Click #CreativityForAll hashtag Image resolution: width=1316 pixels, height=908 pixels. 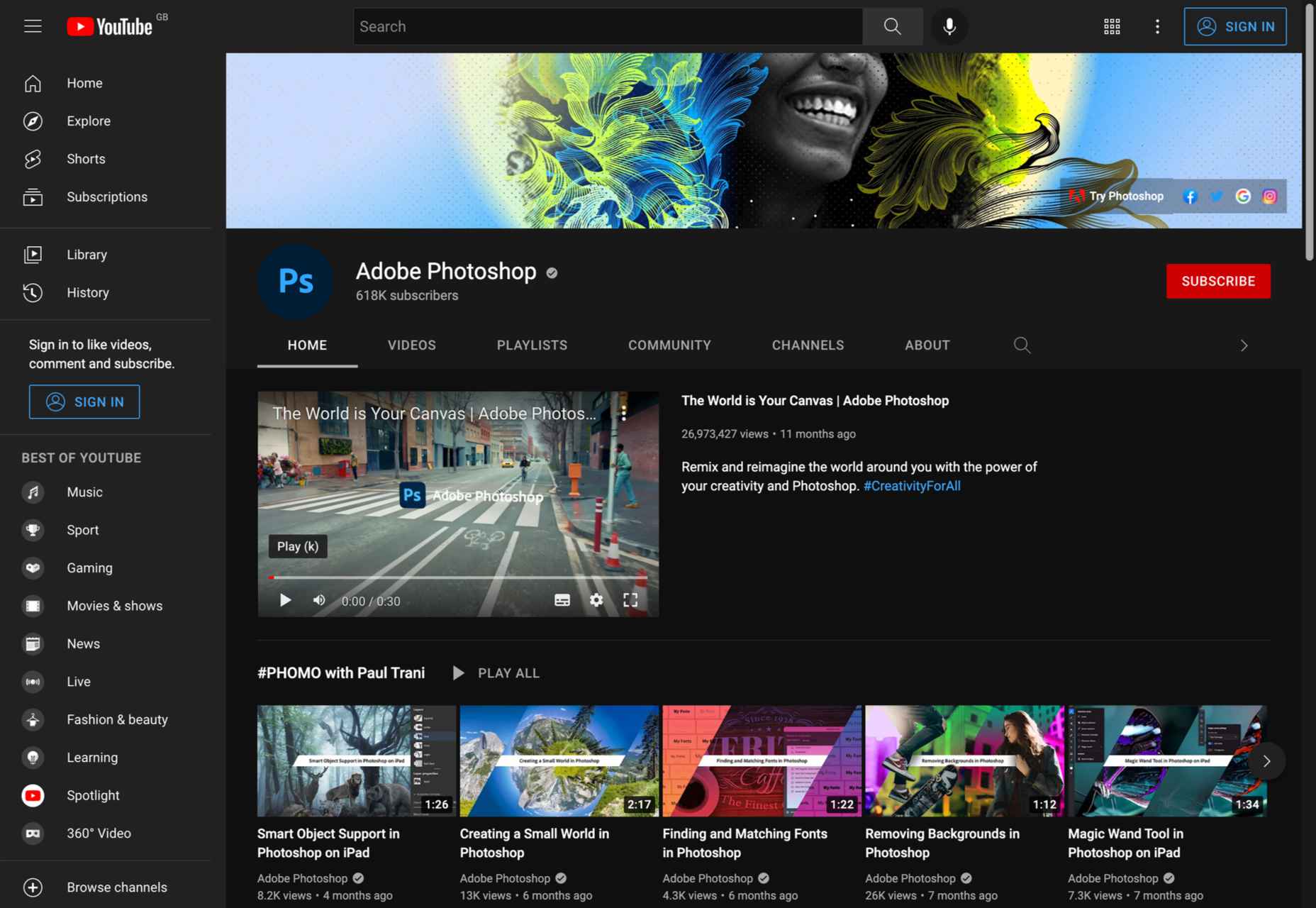click(912, 486)
